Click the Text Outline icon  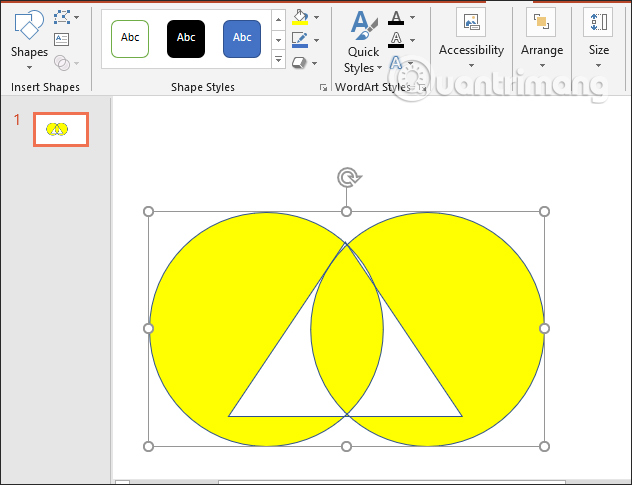396,40
